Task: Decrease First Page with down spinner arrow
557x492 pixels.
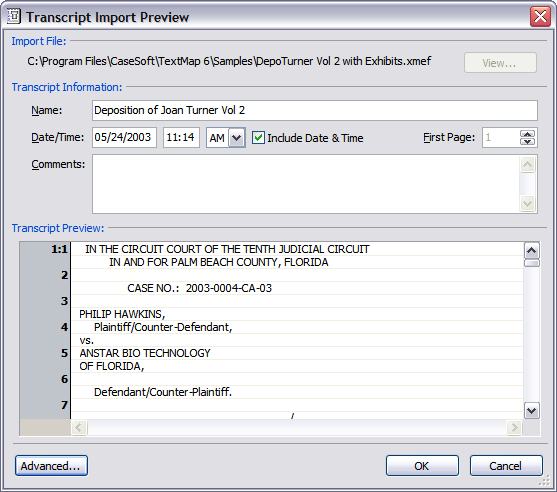Action: tap(528, 141)
